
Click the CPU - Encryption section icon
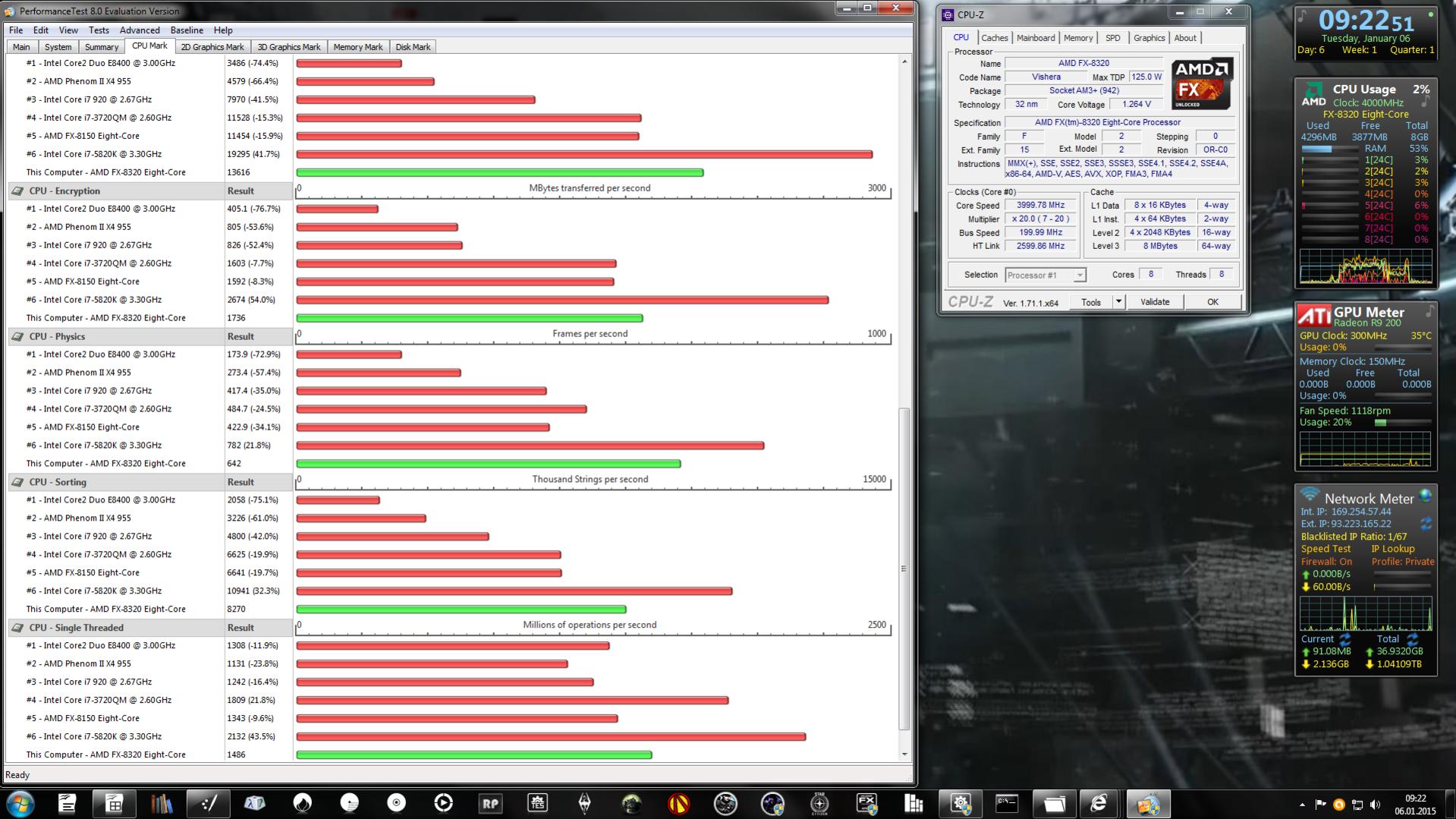pyautogui.click(x=17, y=191)
